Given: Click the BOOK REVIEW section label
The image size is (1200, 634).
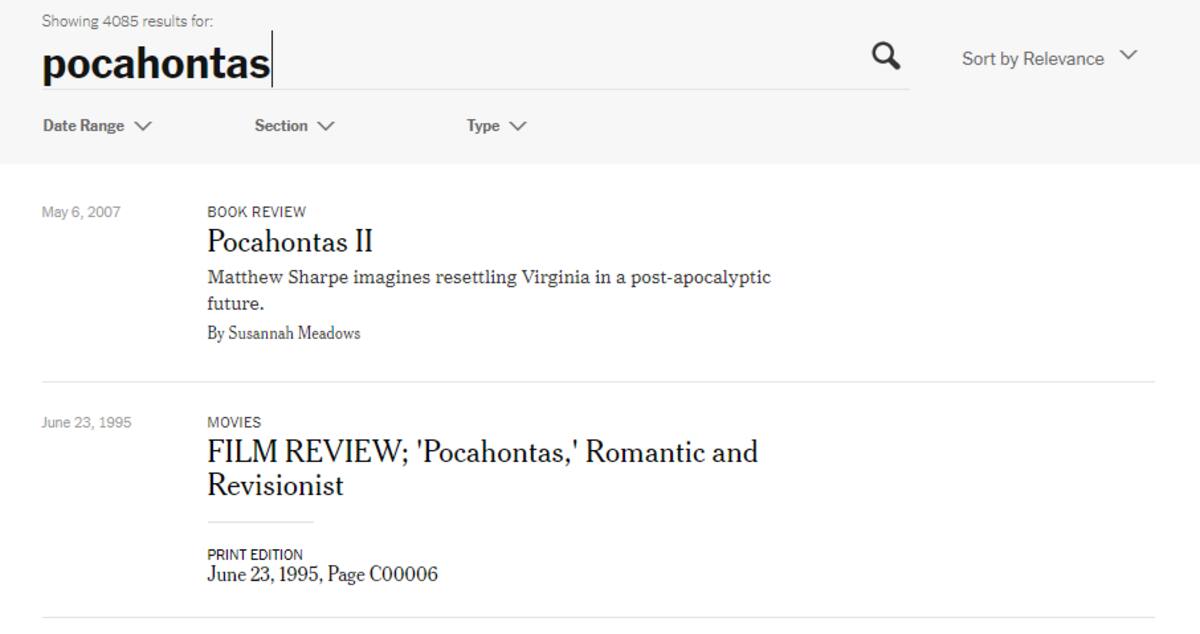Looking at the screenshot, I should (x=257, y=212).
